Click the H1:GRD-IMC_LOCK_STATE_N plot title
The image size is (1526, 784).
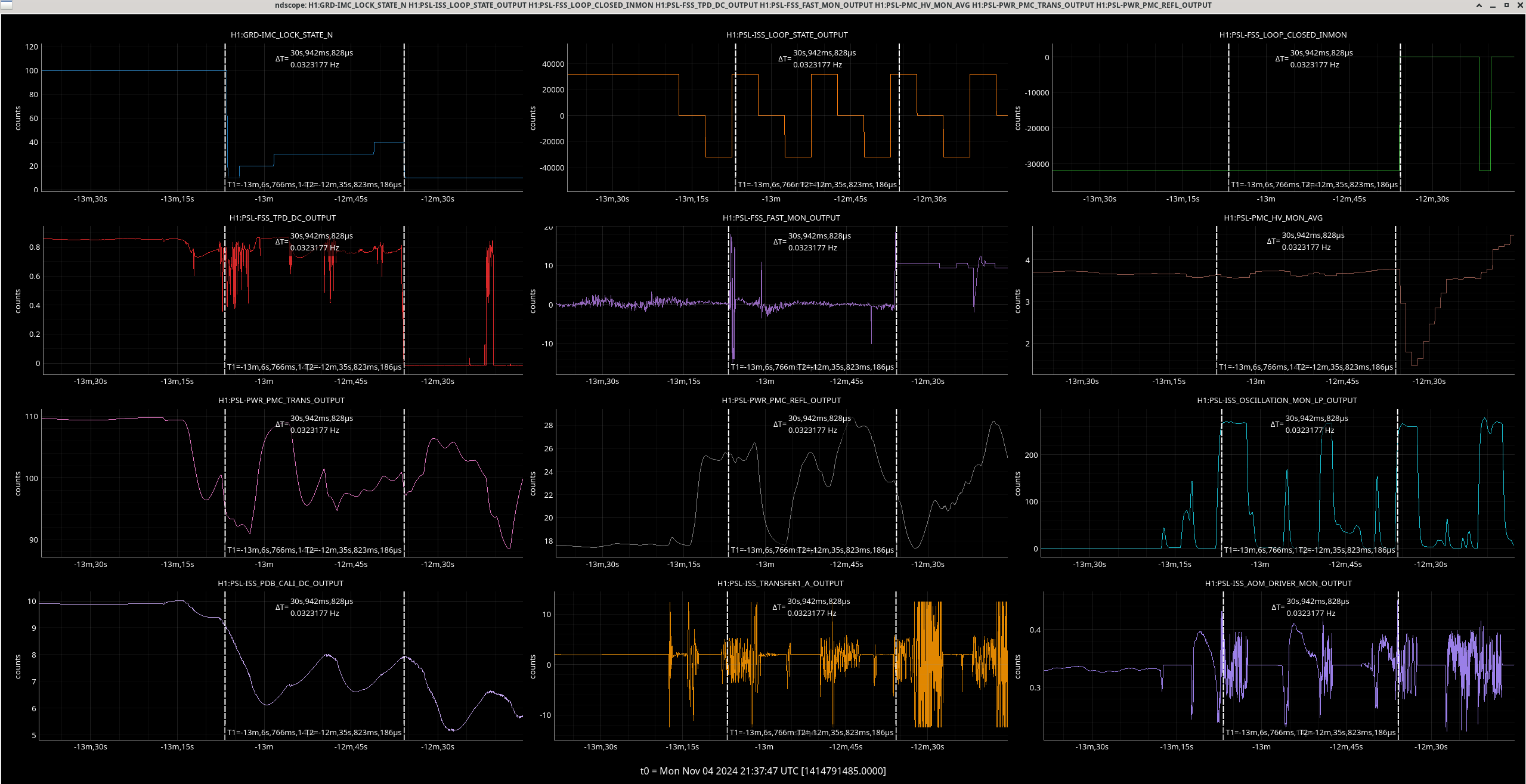pyautogui.click(x=281, y=35)
